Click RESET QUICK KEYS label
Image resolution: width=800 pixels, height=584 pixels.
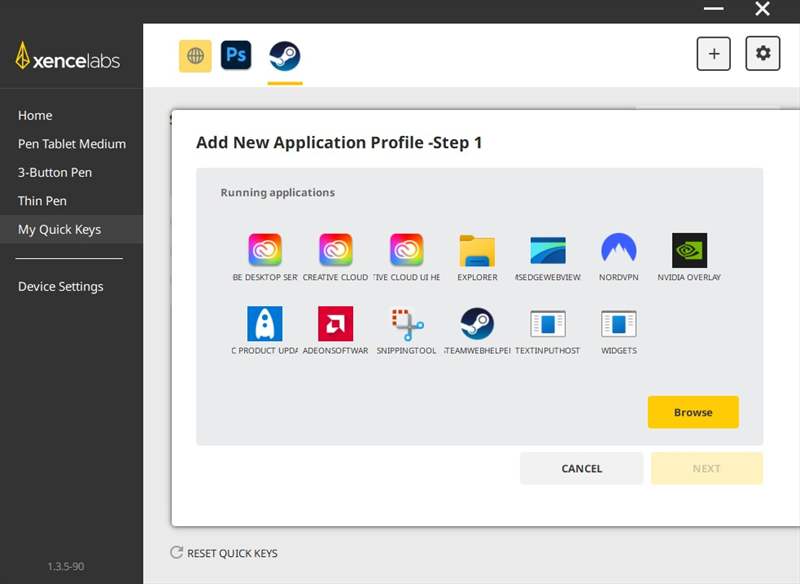[x=232, y=553]
